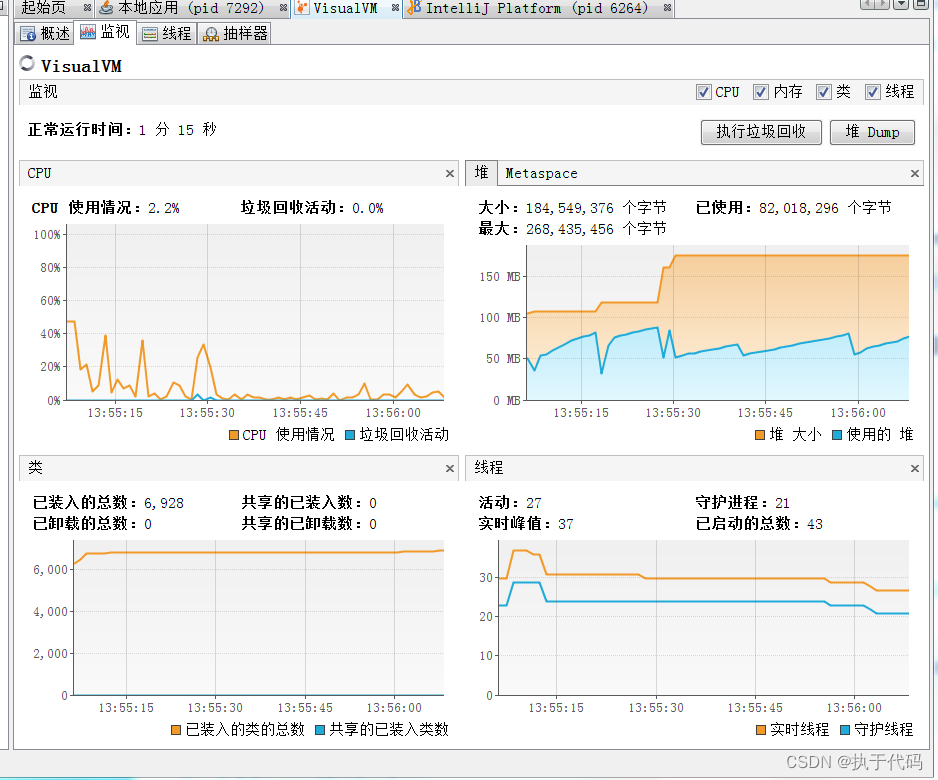
Task: Click the orange 堆 大小 legend swatch
Action: [760, 435]
